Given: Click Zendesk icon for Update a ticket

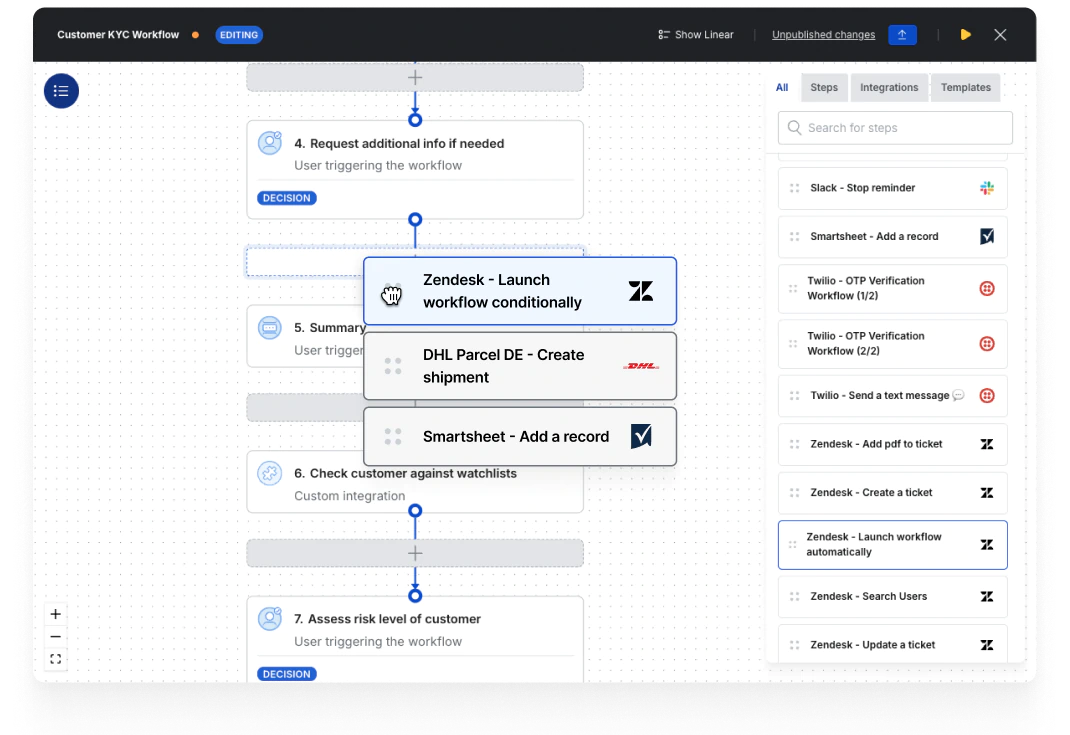Looking at the screenshot, I should (987, 645).
